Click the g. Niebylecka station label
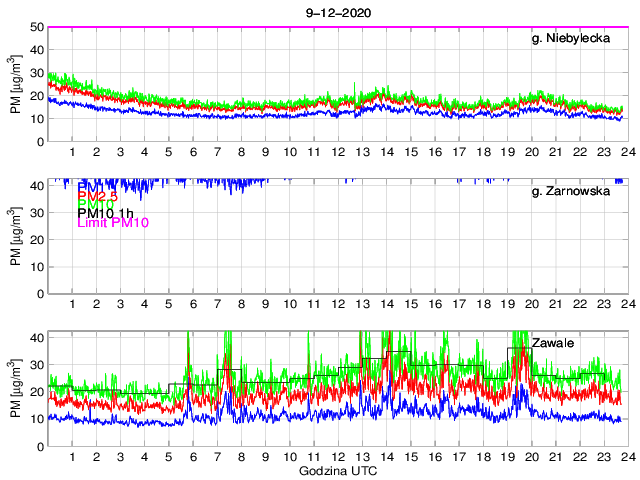 coord(576,39)
